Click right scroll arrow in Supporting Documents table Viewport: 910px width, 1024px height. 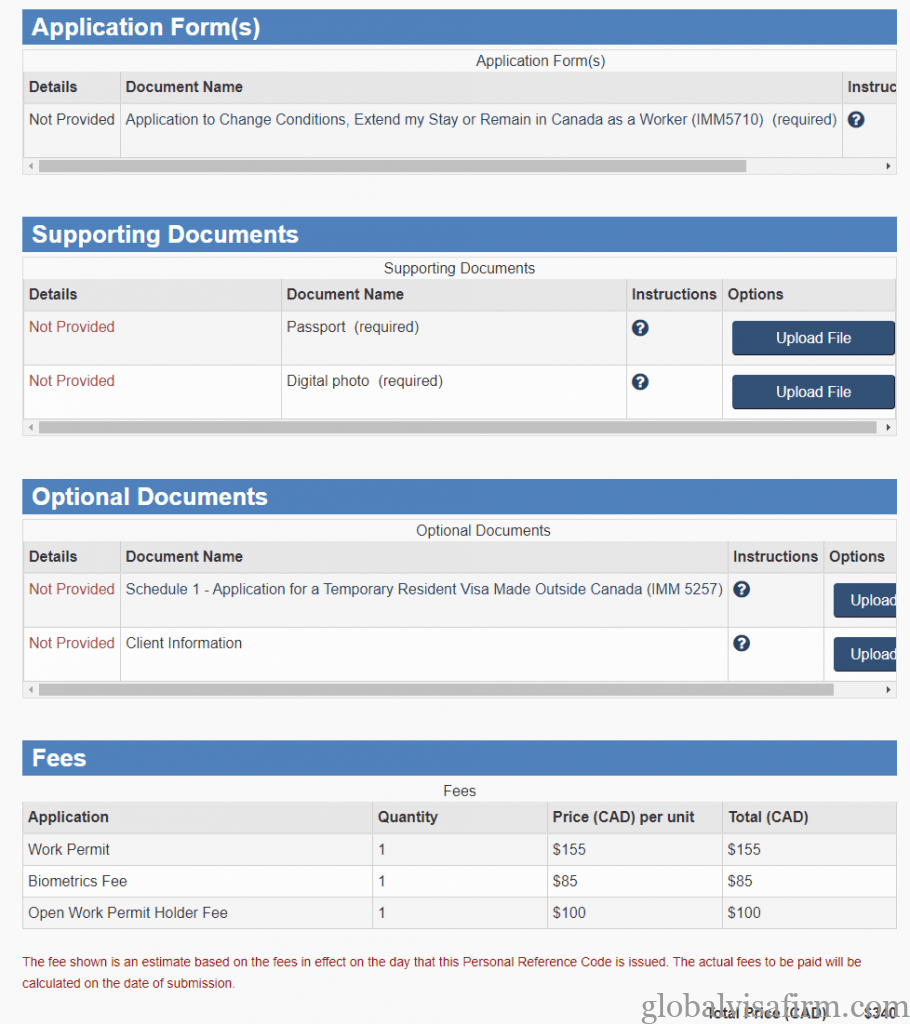tap(888, 428)
